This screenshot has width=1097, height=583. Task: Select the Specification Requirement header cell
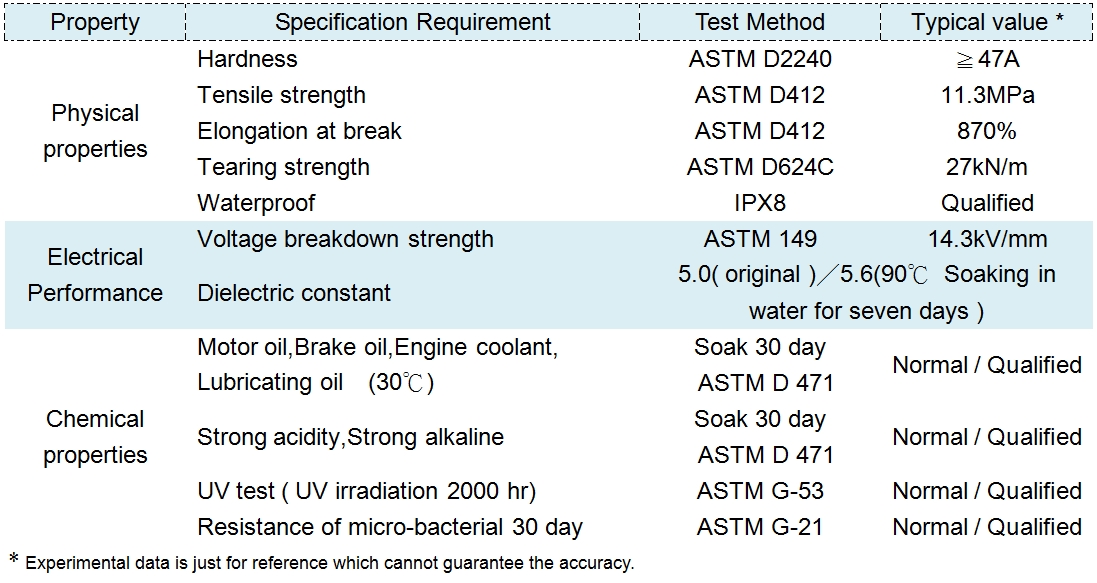tap(412, 22)
